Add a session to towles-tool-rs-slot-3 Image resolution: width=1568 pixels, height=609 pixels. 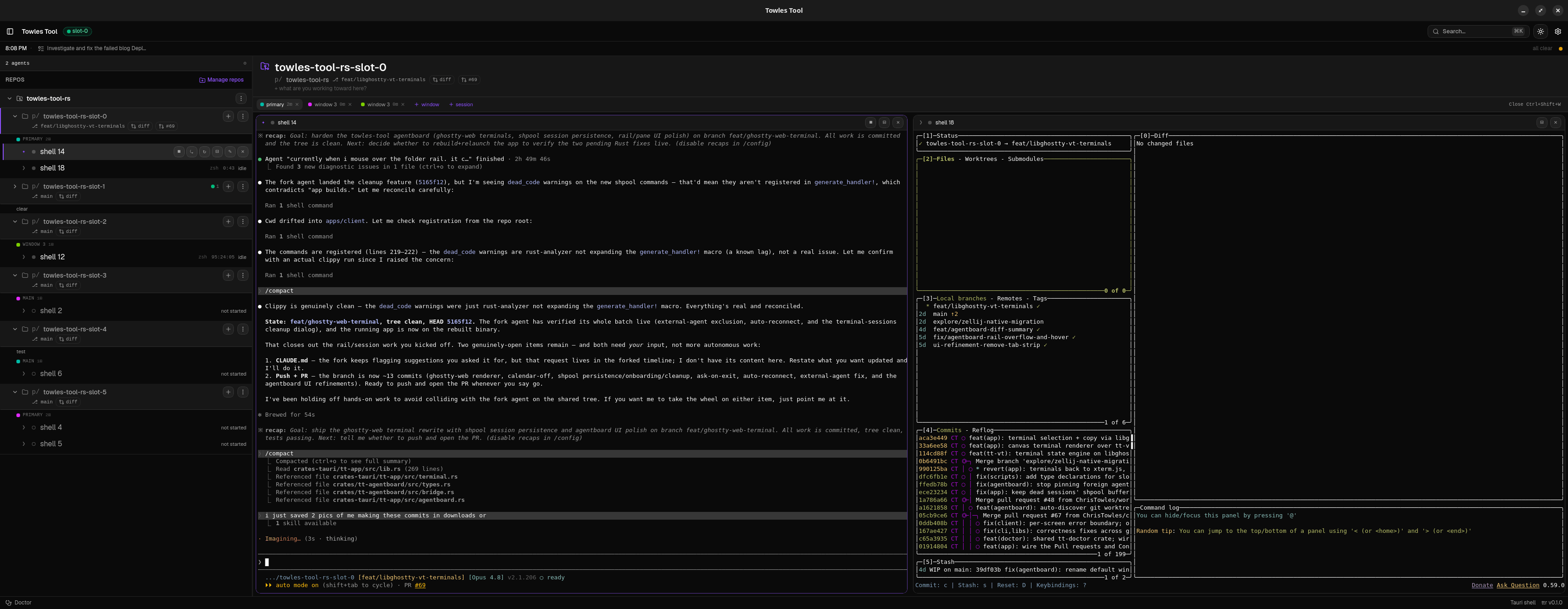228,275
